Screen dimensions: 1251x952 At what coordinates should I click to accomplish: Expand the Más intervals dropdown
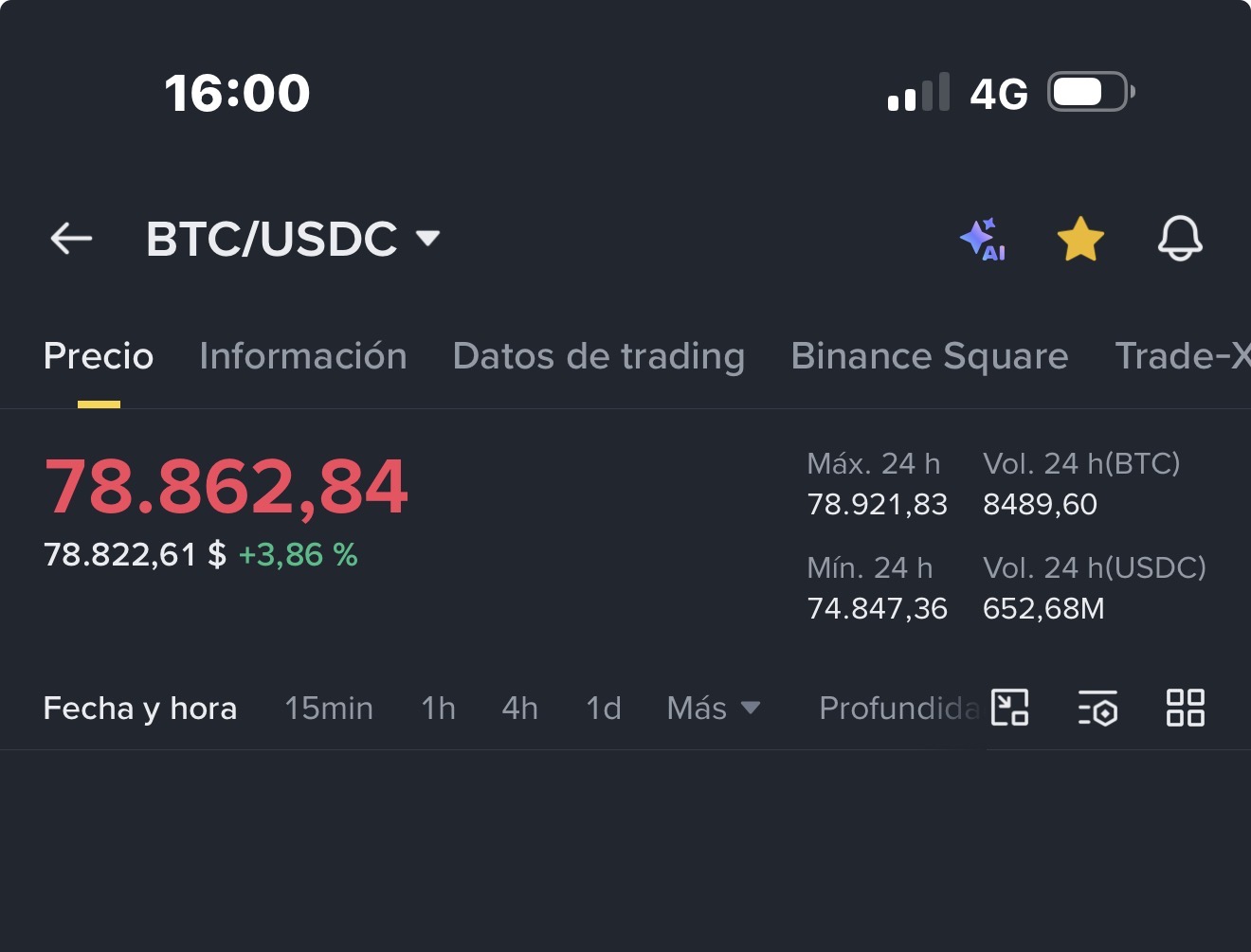(x=713, y=708)
